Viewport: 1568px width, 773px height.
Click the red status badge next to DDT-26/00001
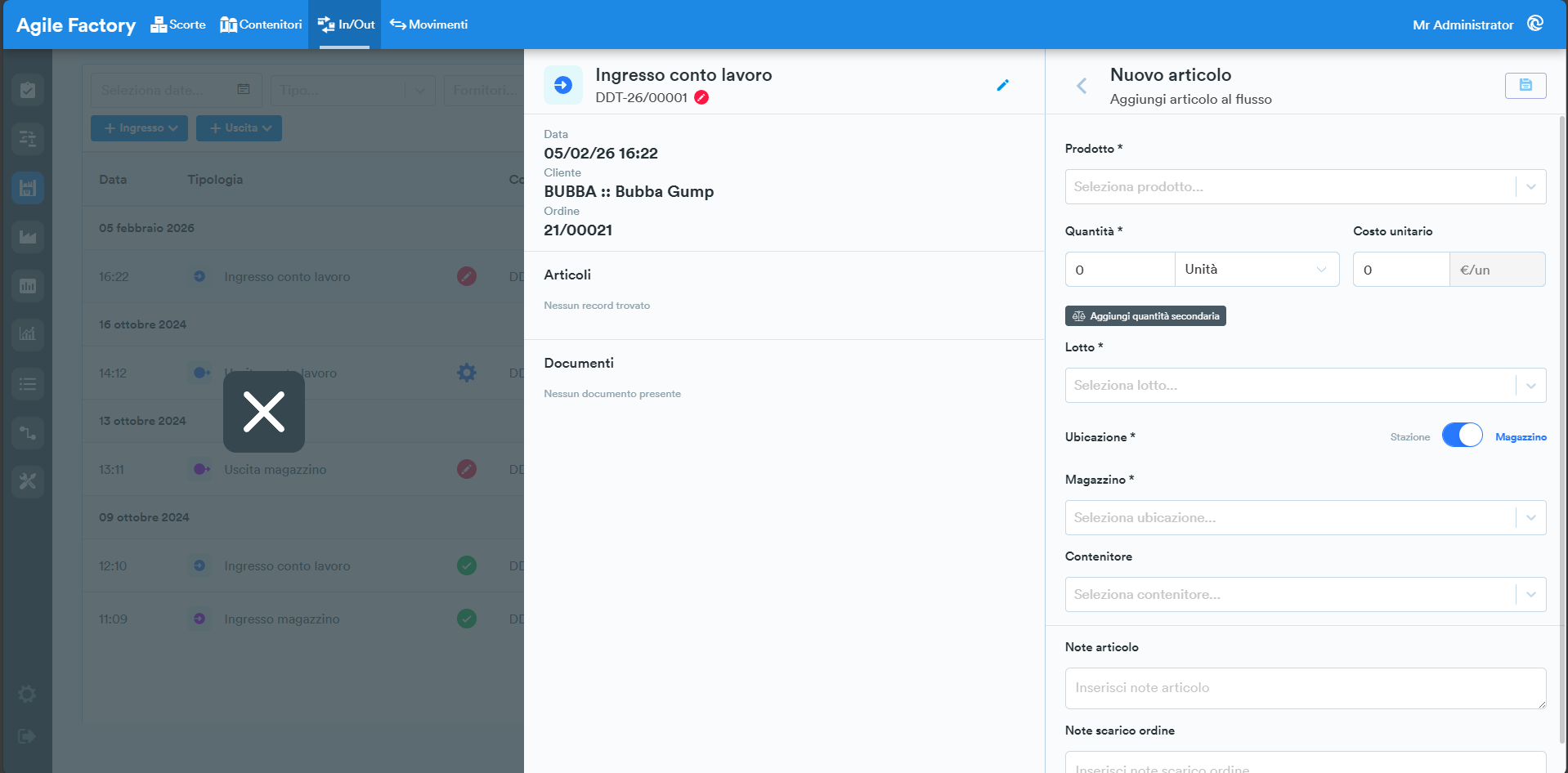point(701,97)
